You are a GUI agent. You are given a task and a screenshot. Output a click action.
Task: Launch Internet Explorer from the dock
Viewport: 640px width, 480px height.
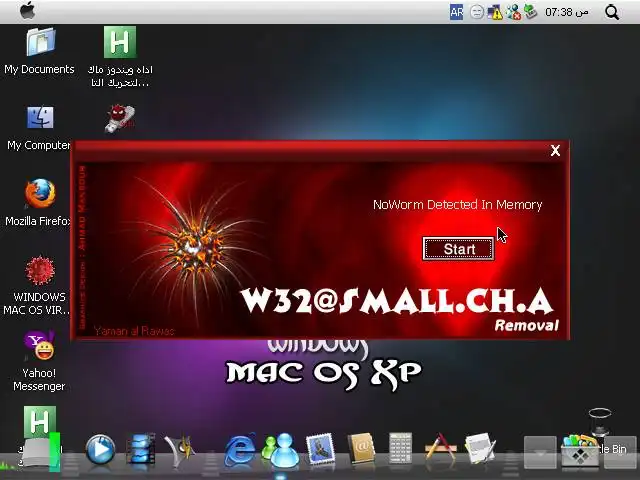(x=240, y=450)
